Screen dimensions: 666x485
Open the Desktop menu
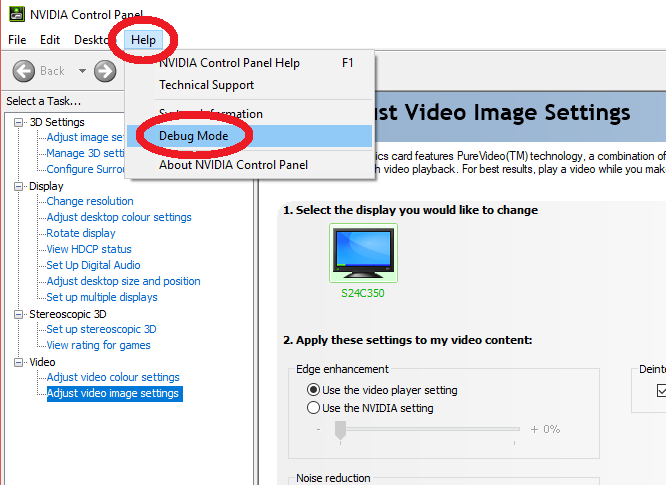click(x=91, y=39)
